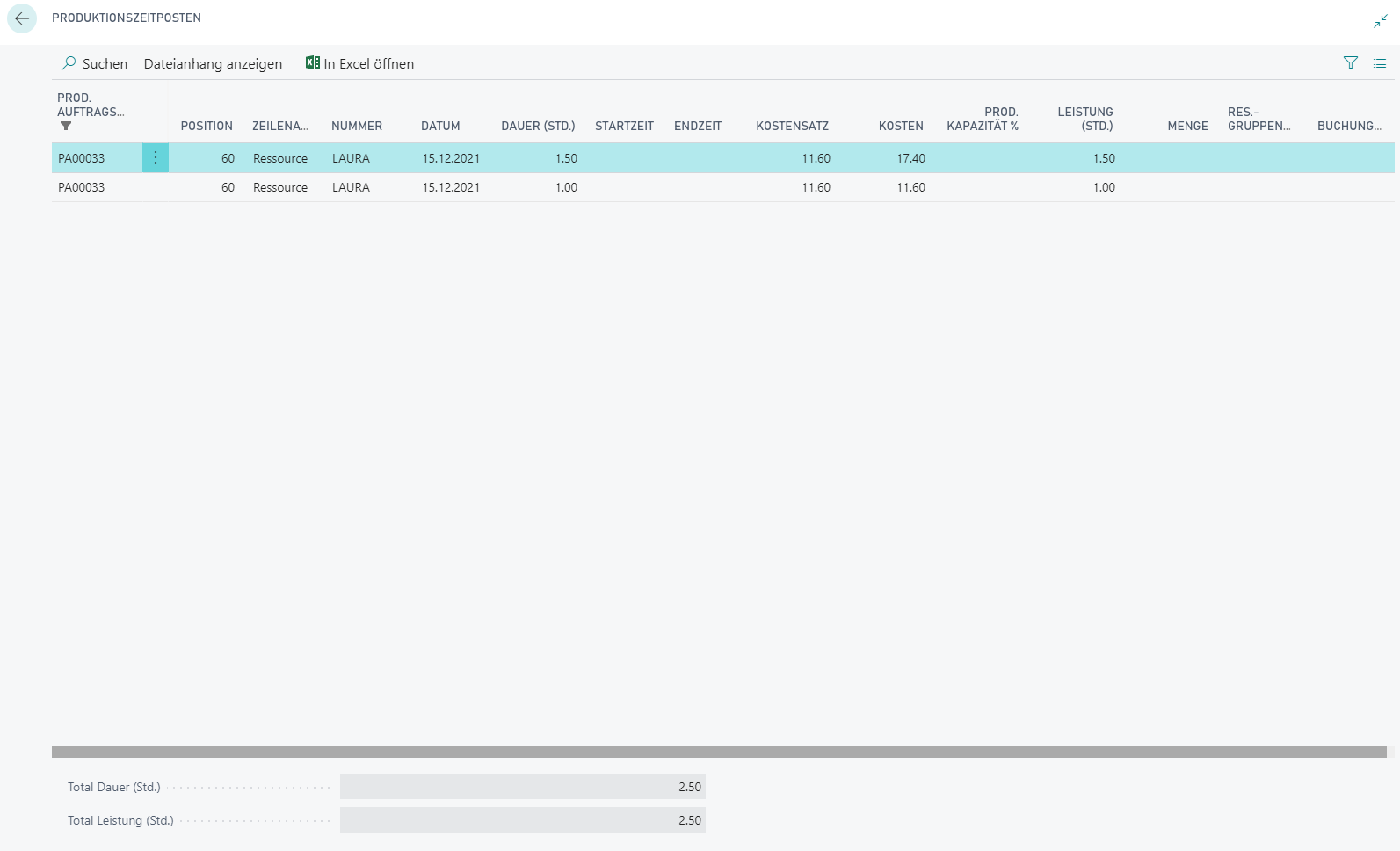Click Dauer value 1.50 in first row
Image resolution: width=1400 pixels, height=851 pixels.
566,158
